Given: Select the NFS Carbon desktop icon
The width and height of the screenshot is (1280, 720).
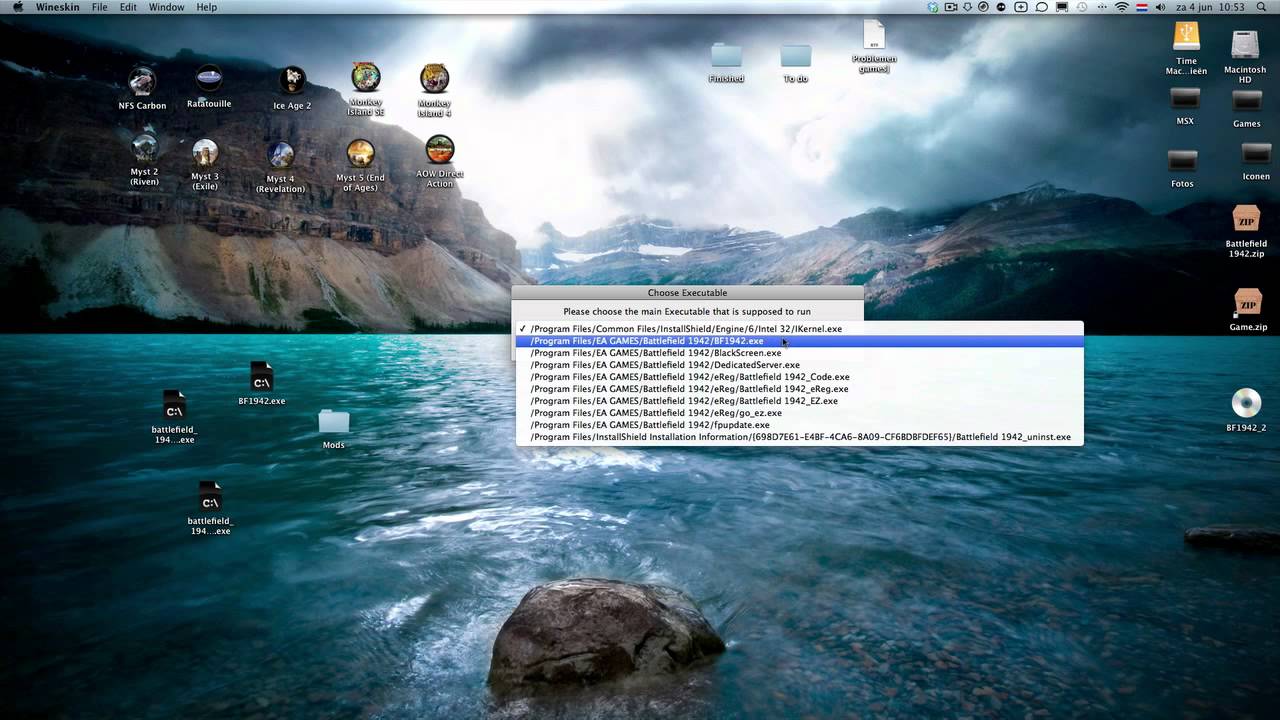Looking at the screenshot, I should click(142, 81).
